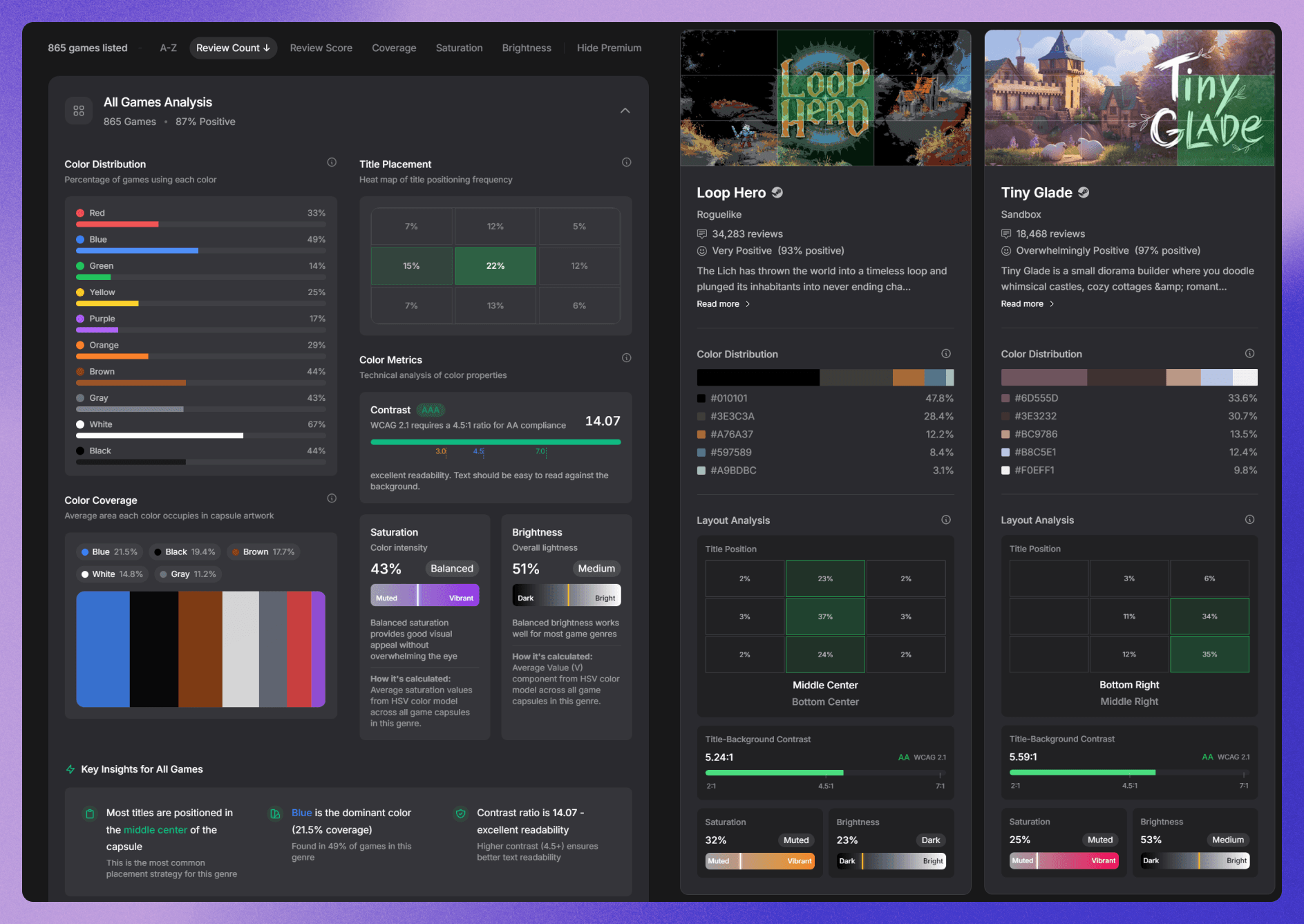Open the Color Metrics info tooltip
The image size is (1304, 924).
[626, 357]
